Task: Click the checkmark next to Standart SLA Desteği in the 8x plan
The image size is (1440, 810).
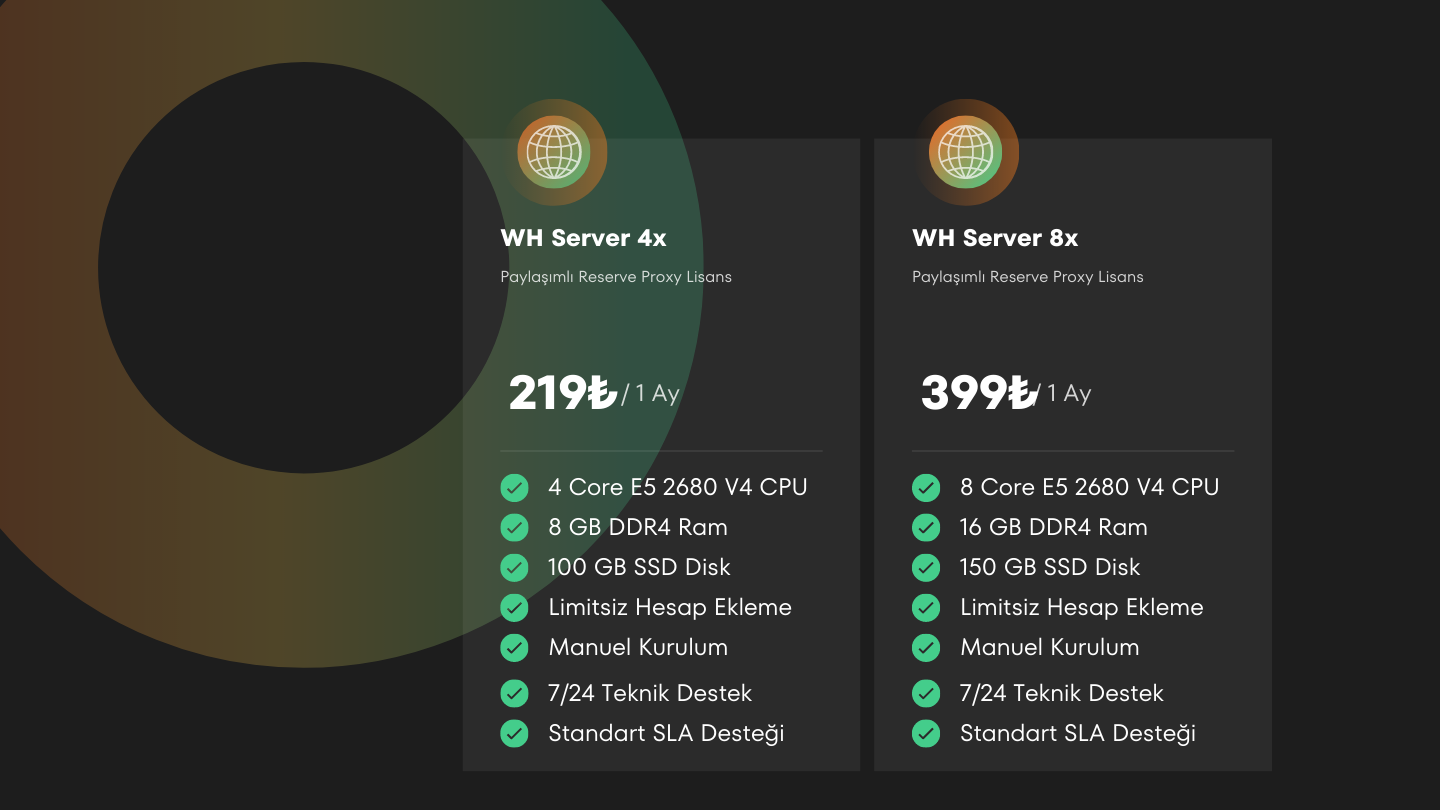Action: coord(926,734)
